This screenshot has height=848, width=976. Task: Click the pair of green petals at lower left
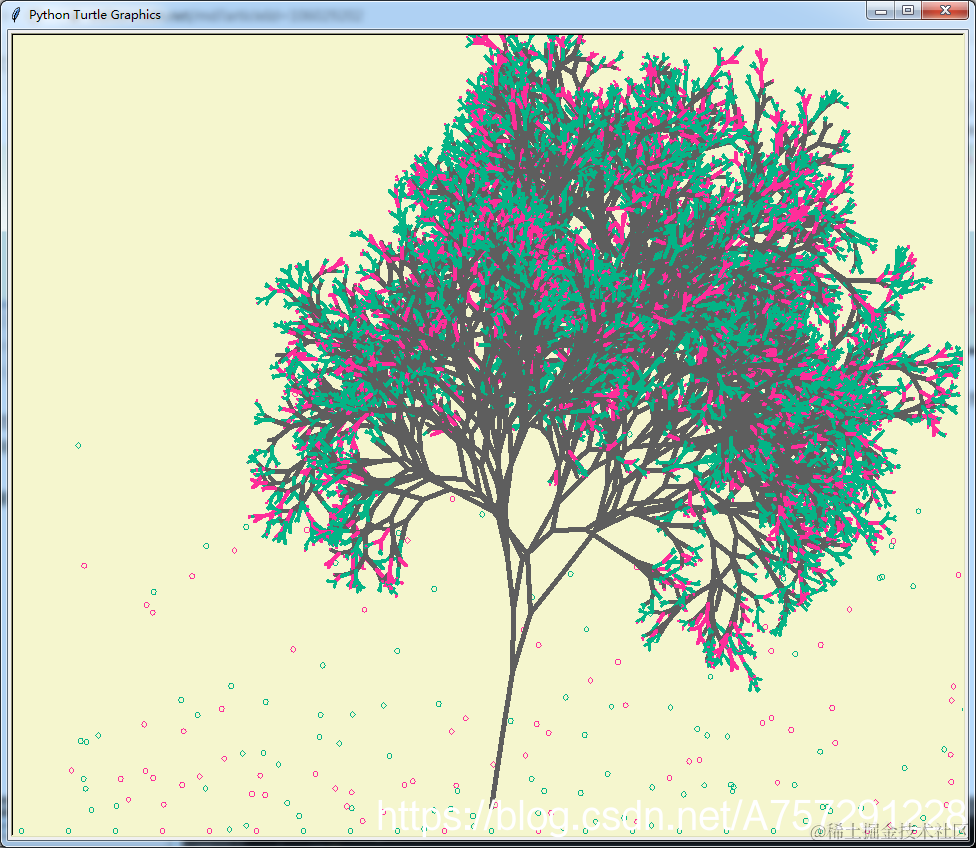pos(83,741)
